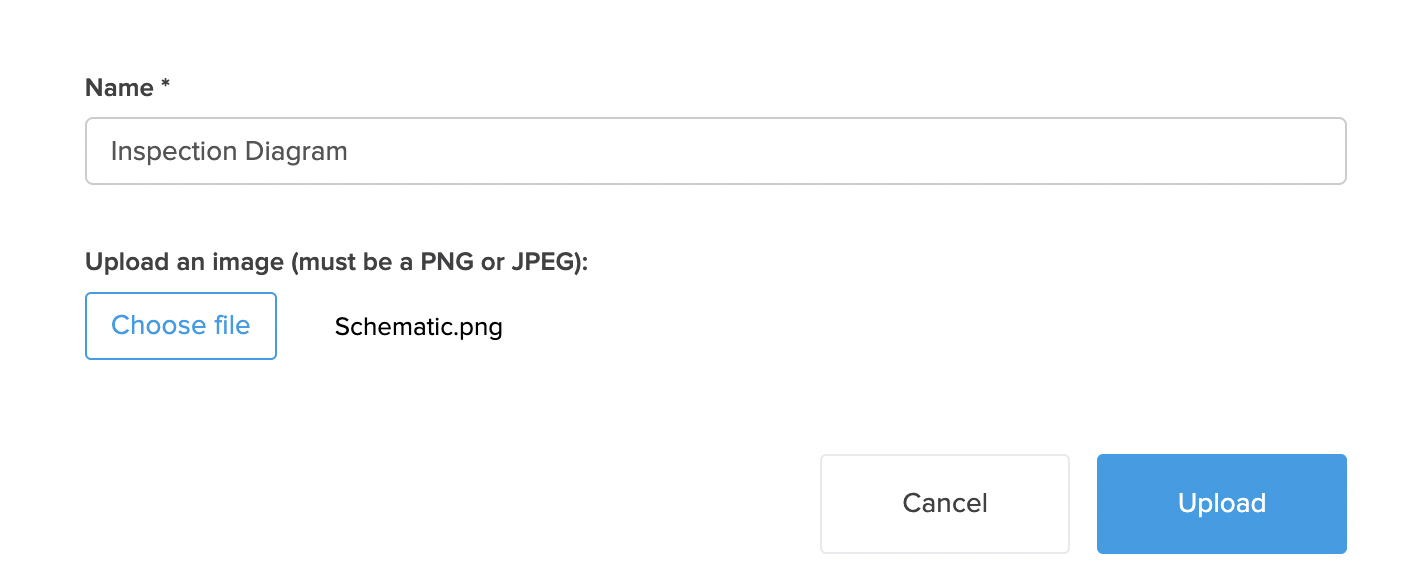1418x588 pixels.
Task: Cancel the image upload dialog
Action: pos(944,503)
